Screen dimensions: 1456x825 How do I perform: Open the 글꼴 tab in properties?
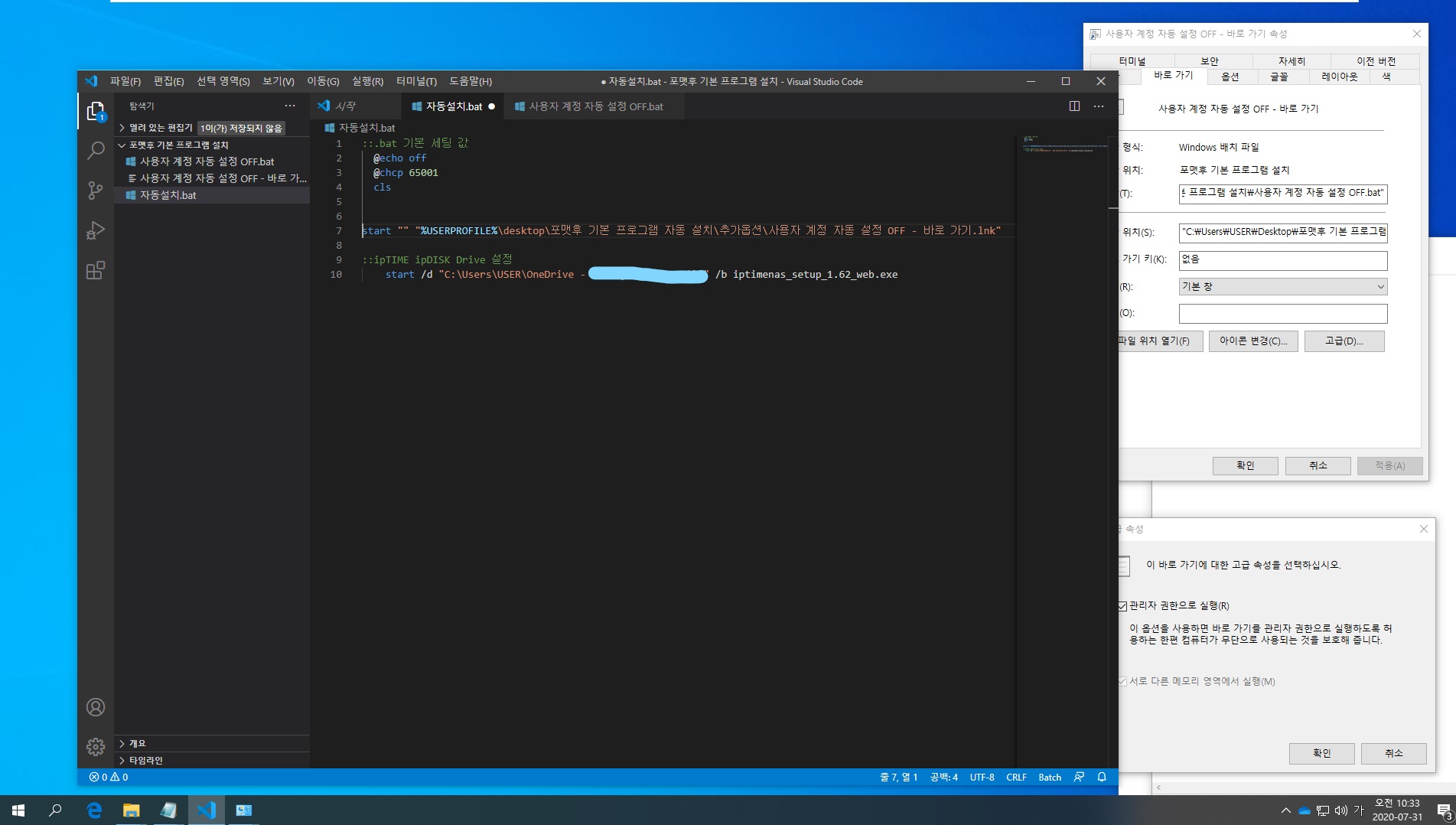tap(1278, 77)
